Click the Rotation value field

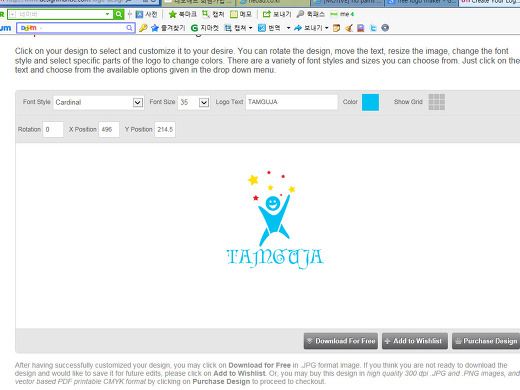click(x=53, y=129)
